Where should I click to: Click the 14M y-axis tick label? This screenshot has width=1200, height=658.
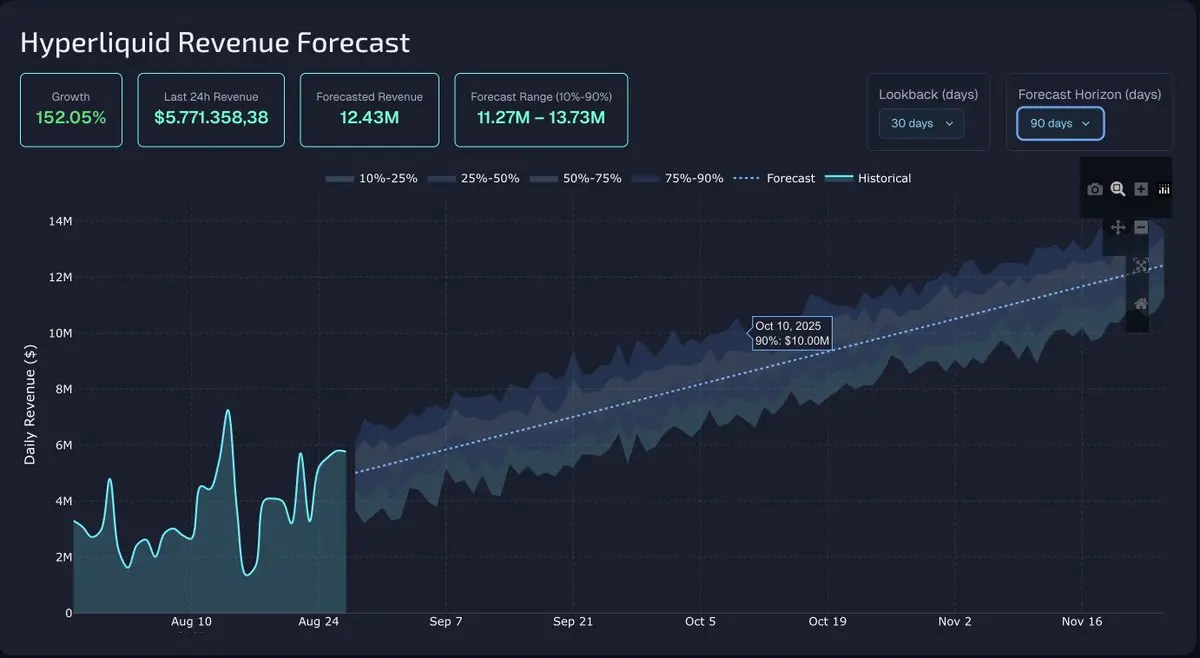[x=60, y=222]
